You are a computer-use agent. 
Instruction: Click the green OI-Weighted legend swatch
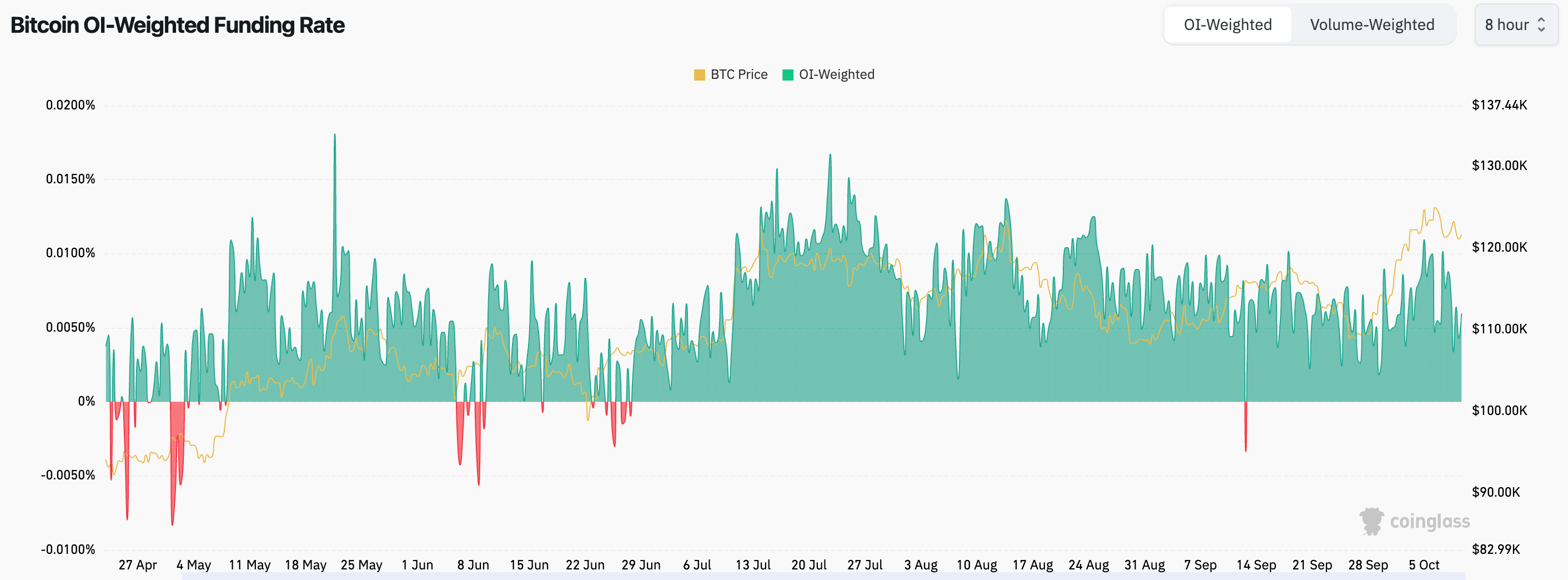pos(787,75)
